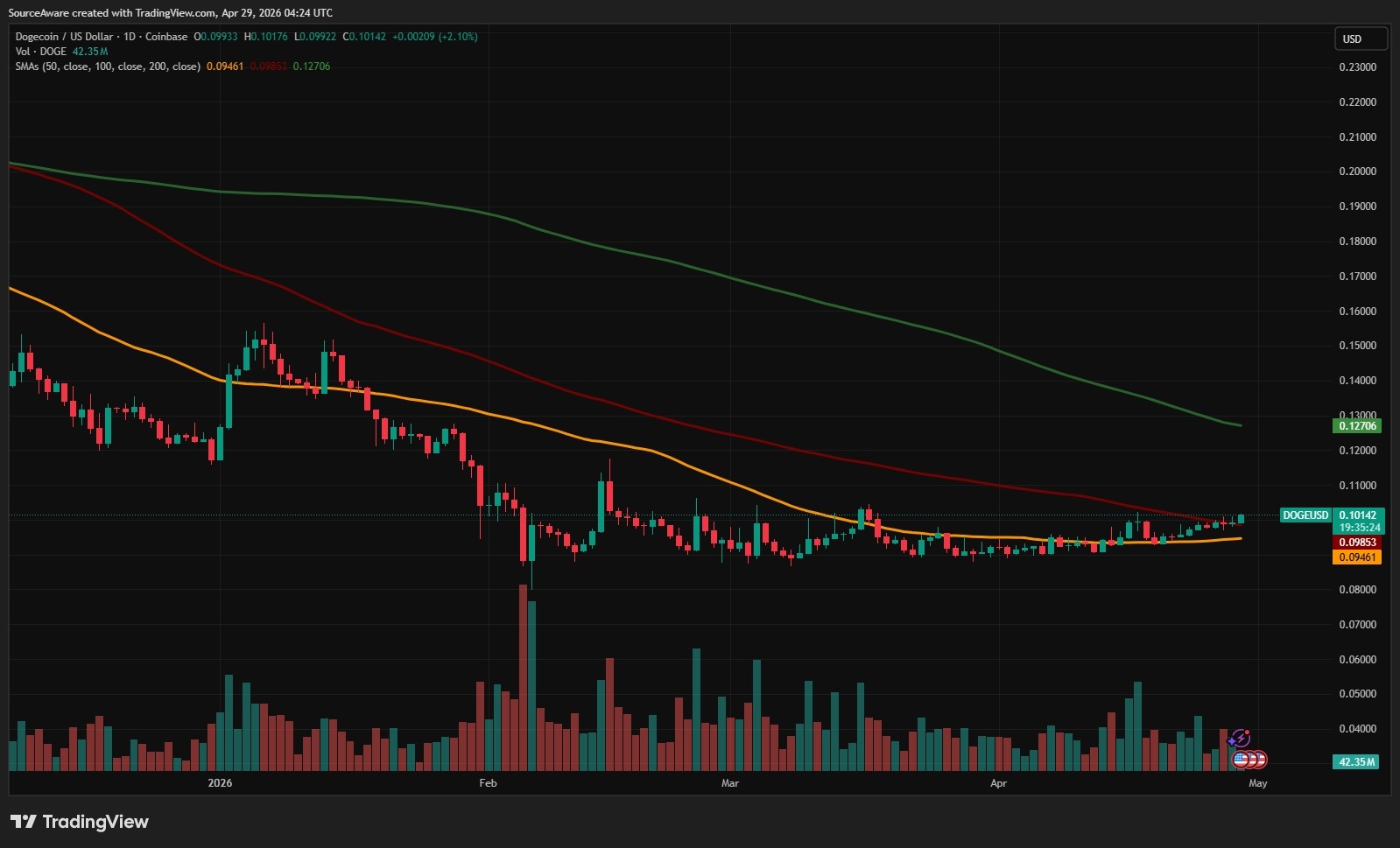Click the orange 0.09461 SMA axis label
The width and height of the screenshot is (1400, 848).
(1357, 557)
